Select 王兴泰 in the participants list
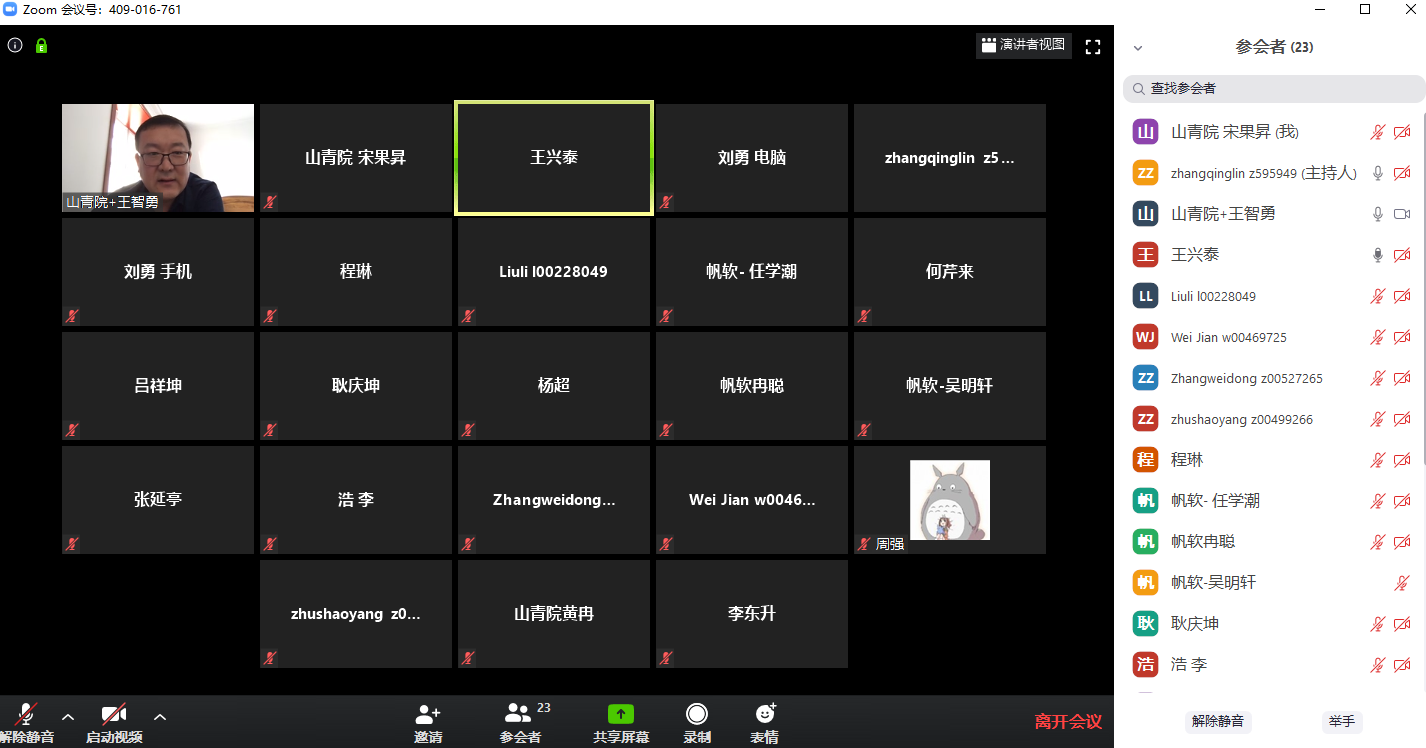1426x748 pixels. coord(1195,255)
